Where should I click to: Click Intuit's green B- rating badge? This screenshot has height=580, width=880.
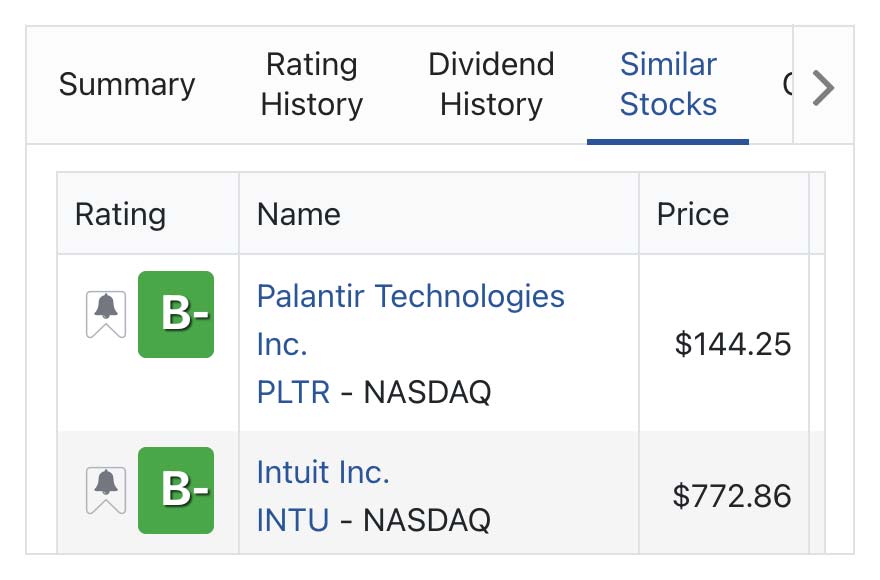(x=176, y=490)
